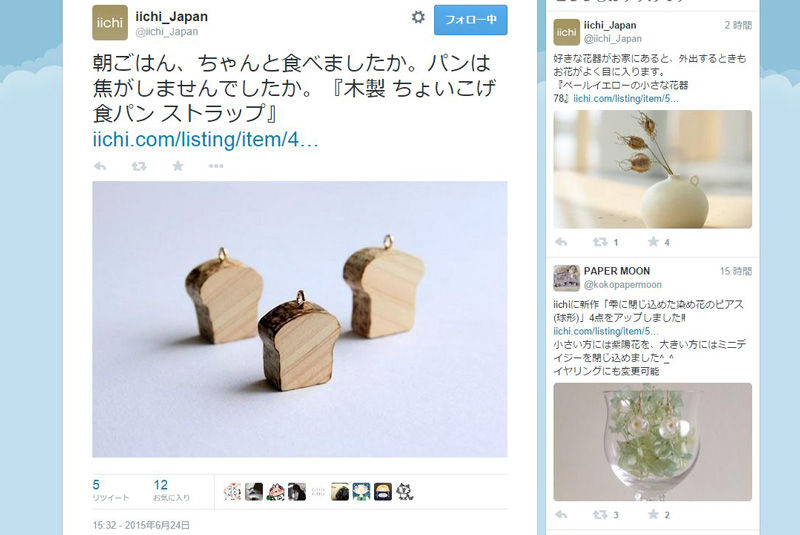Toggle the blue フォロー中 follow button

pos(470,20)
